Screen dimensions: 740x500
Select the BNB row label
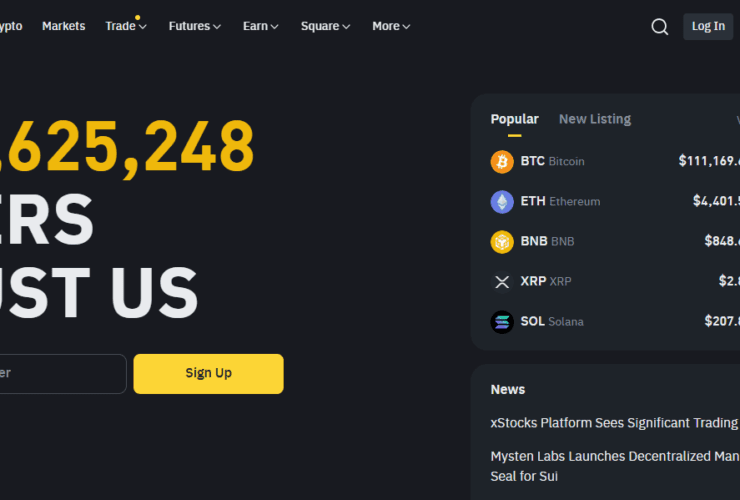point(547,241)
